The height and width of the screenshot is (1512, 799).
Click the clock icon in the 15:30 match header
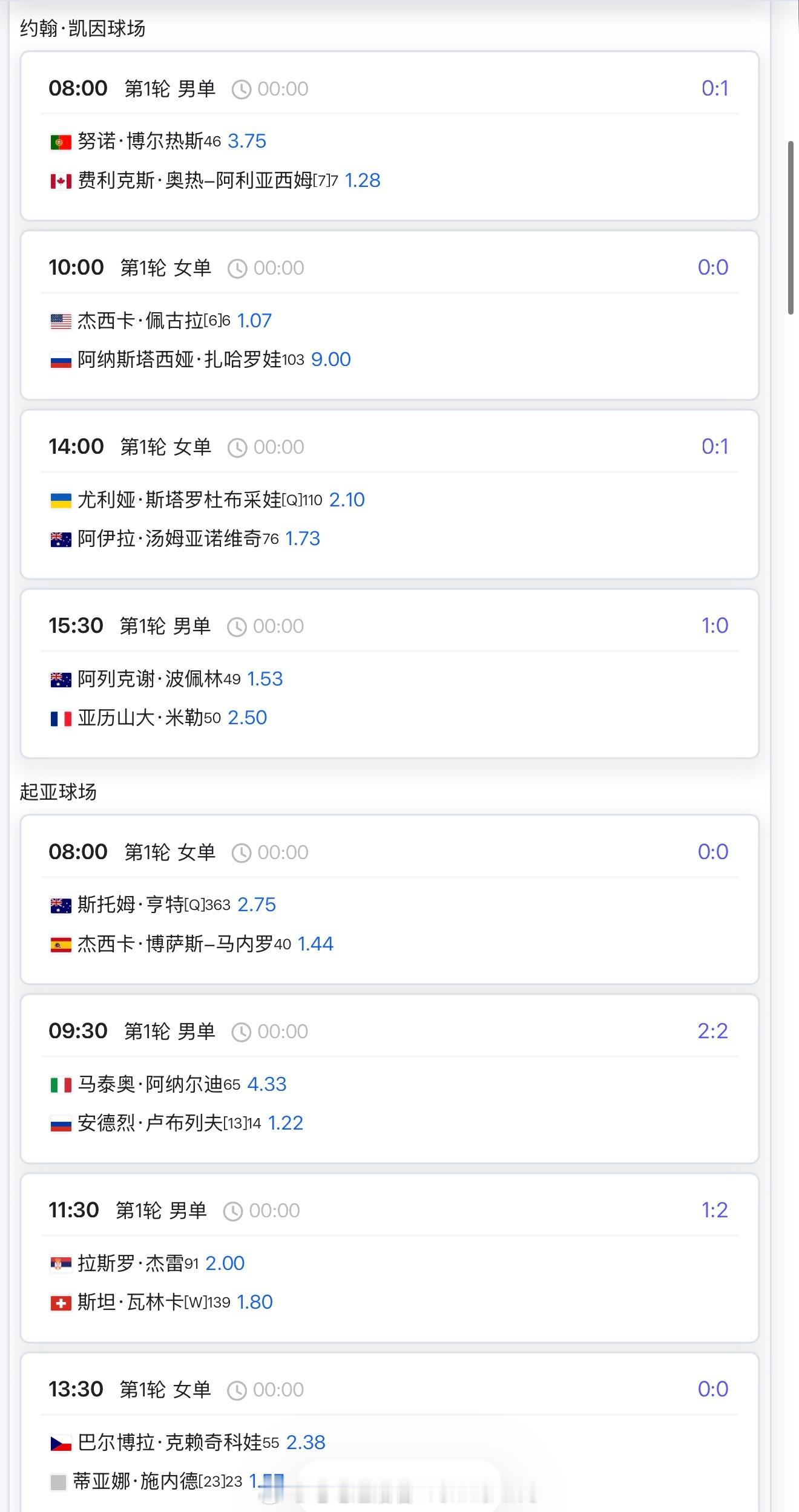[x=237, y=627]
